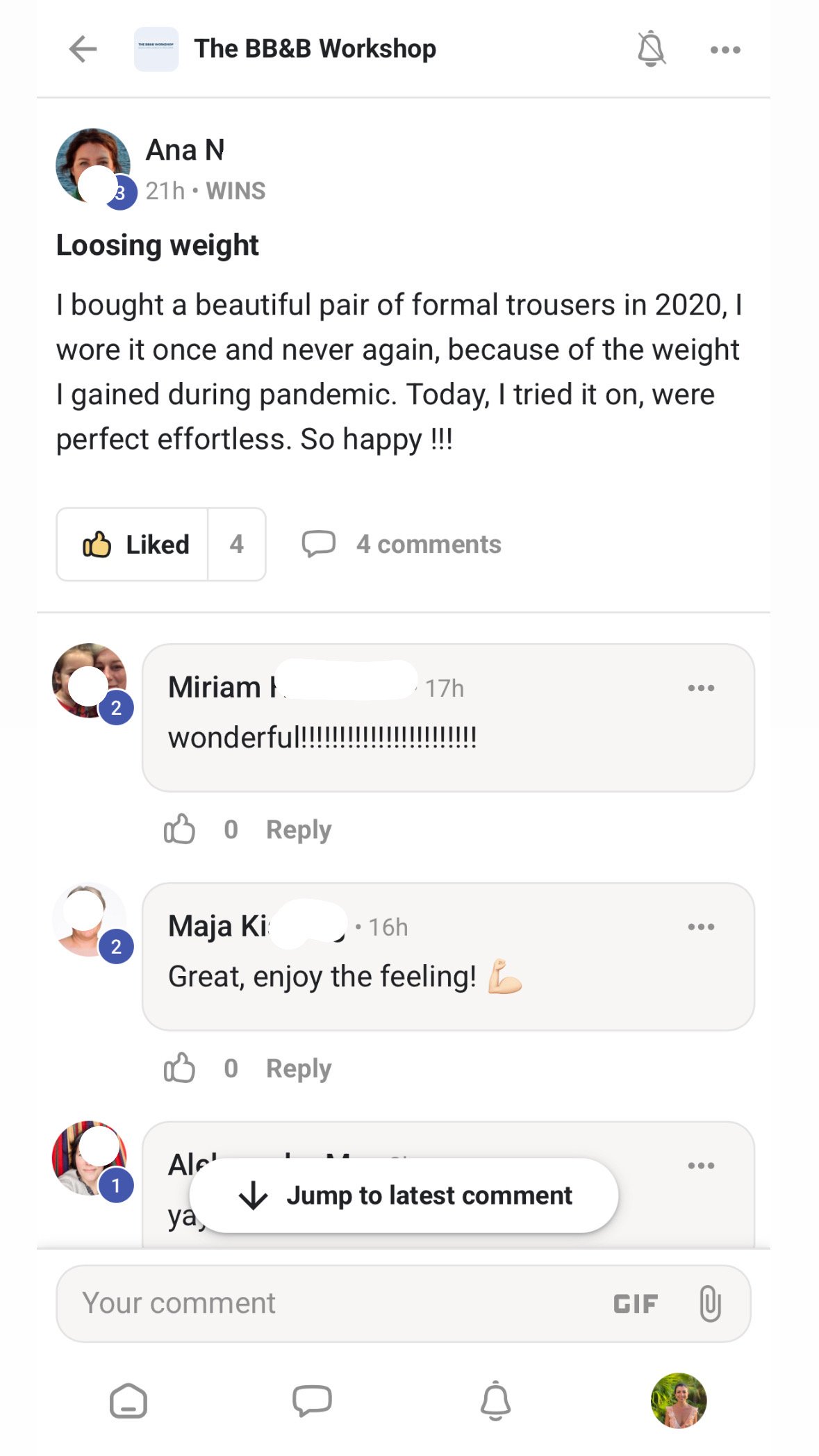This screenshot has height=1456, width=819.
Task: Tap the back arrow
Action: [x=83, y=49]
